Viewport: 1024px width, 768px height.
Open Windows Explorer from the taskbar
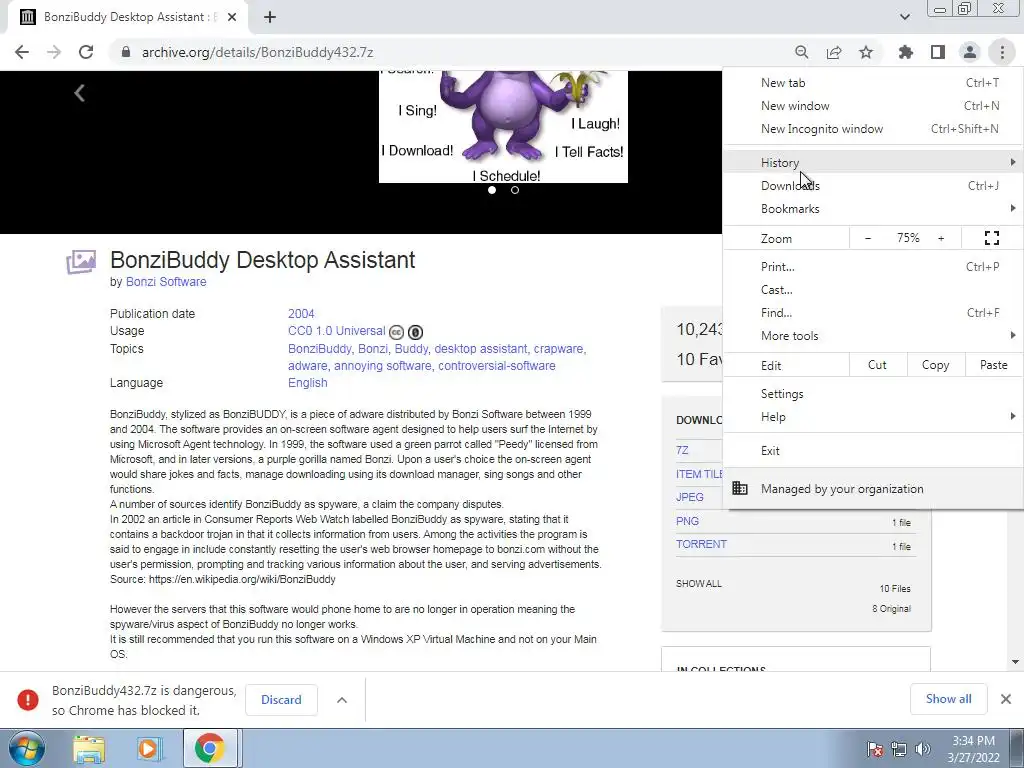(x=89, y=749)
